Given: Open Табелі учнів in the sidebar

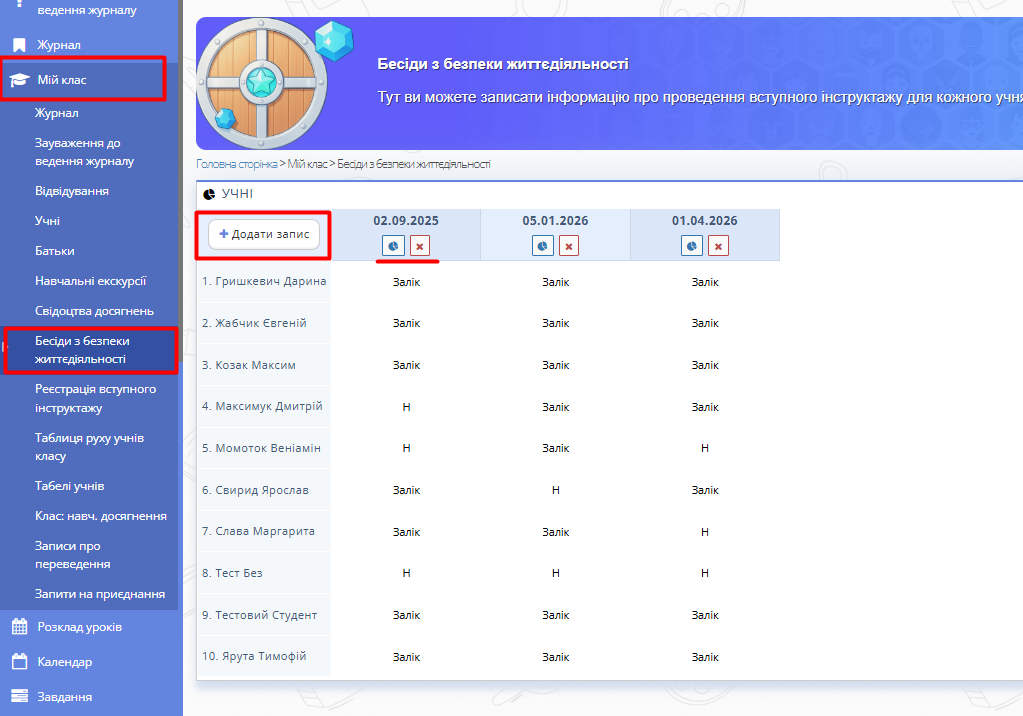Looking at the screenshot, I should point(70,486).
